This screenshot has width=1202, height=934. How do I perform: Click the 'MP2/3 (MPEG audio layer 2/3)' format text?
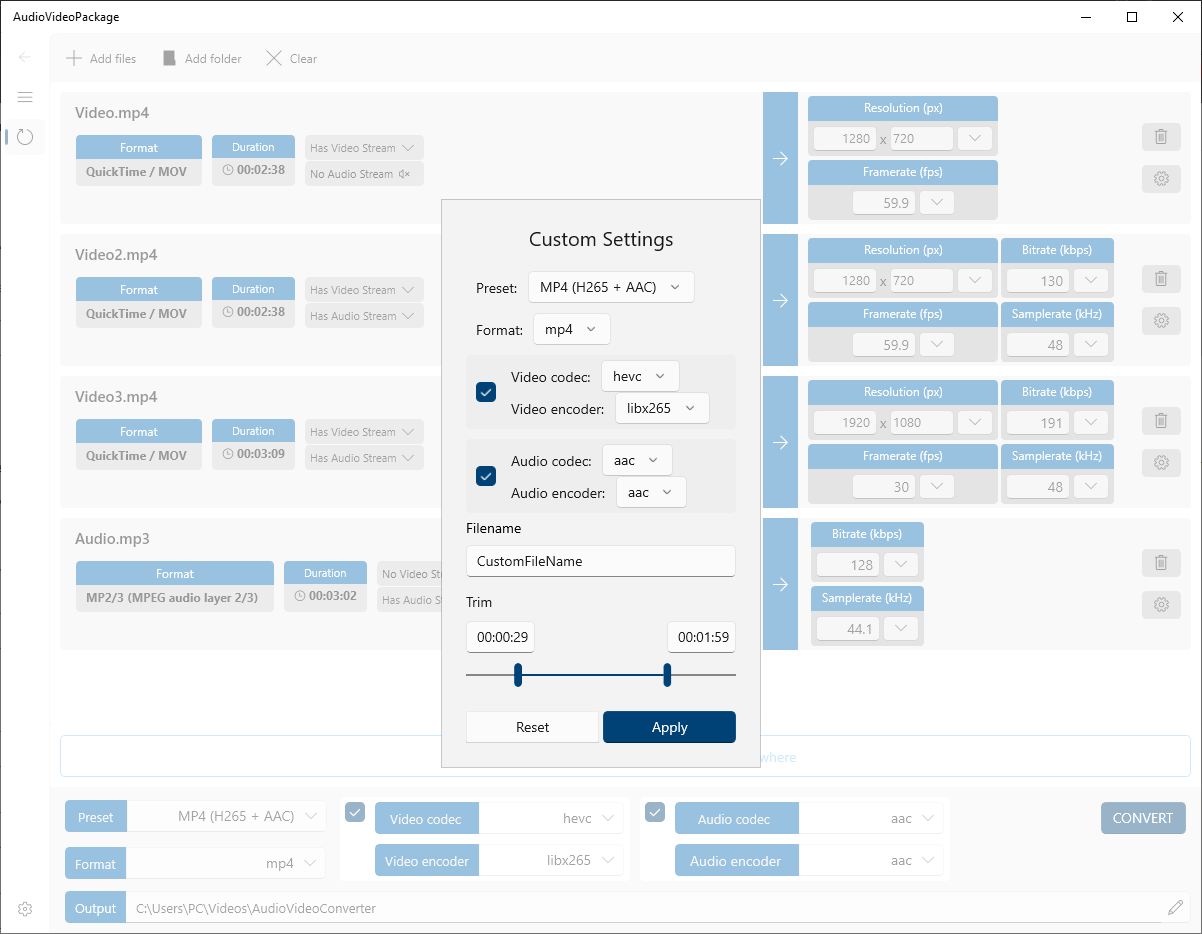click(172, 597)
